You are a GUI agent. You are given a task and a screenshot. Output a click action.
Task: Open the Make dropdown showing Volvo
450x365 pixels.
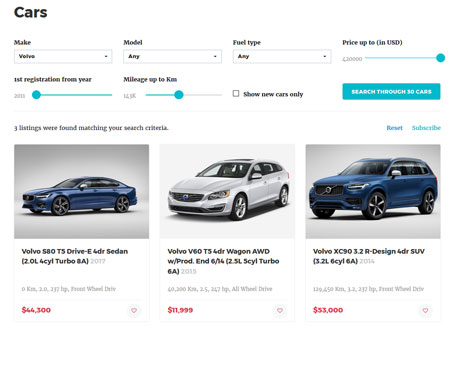point(63,56)
